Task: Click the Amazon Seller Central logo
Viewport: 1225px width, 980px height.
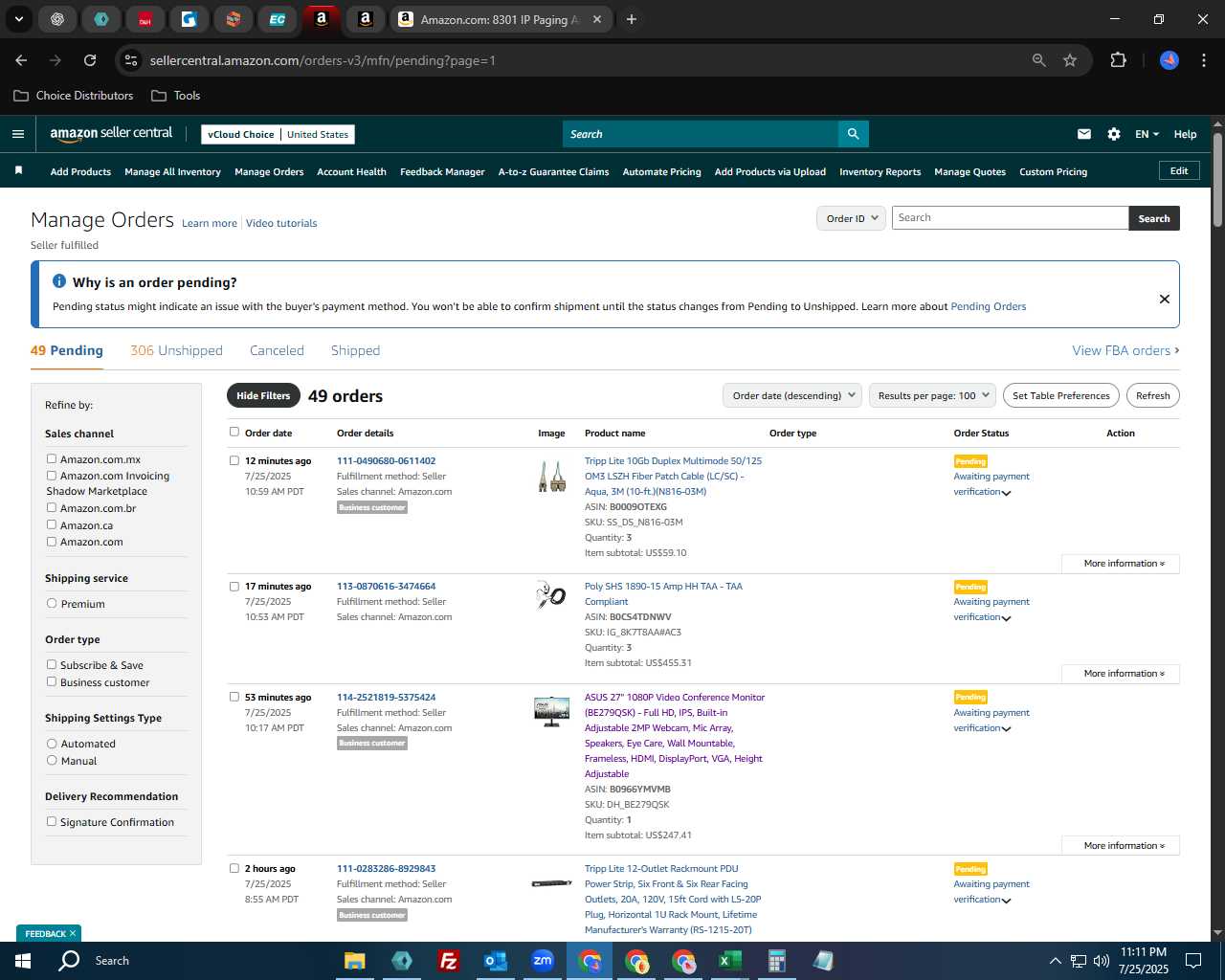Action: pyautogui.click(x=111, y=134)
